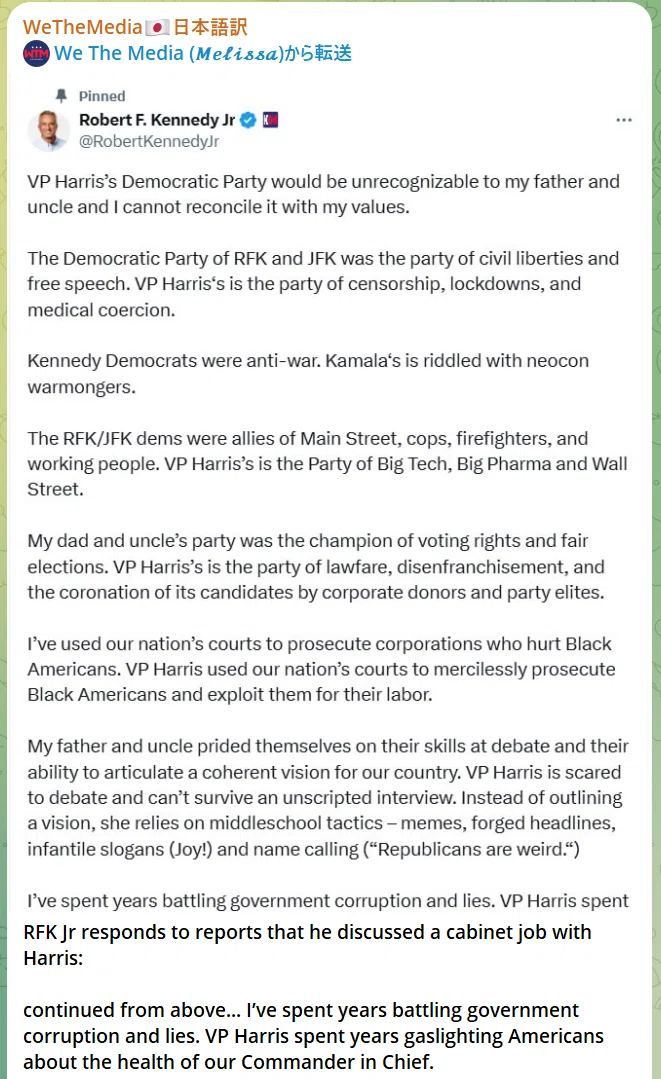Click the Kennedy affiliate badge icon

pos(270,120)
